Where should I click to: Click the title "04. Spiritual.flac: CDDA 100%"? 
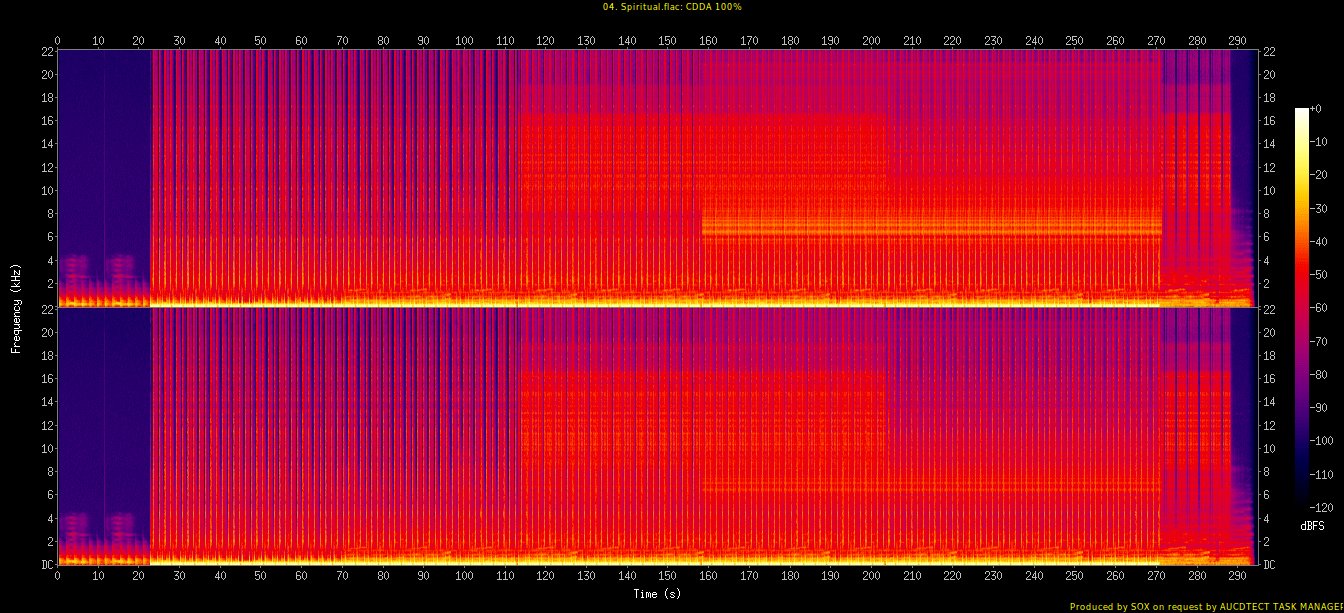click(x=671, y=7)
